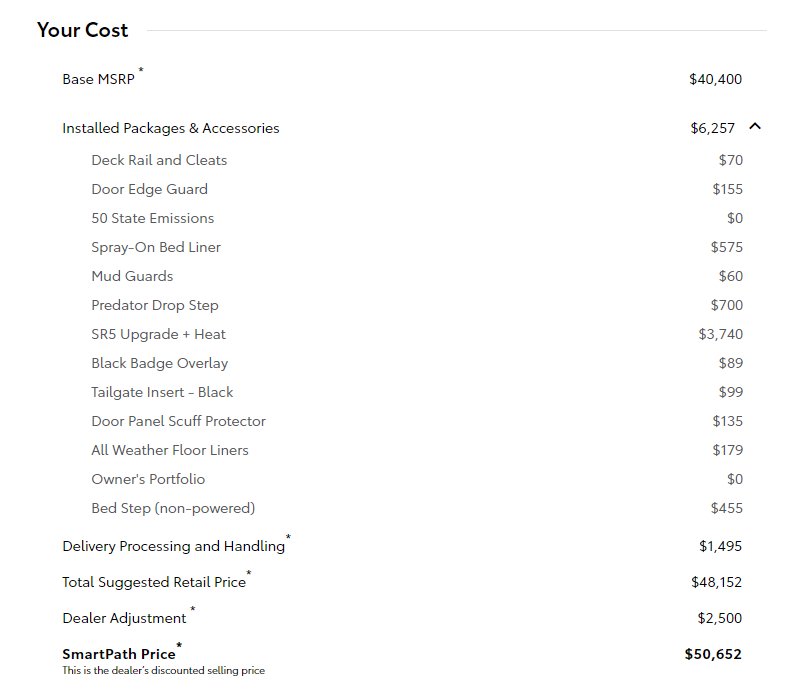Click the SmartPath Price asterisk marker
Screen dimensions: 807x692
tap(179, 645)
